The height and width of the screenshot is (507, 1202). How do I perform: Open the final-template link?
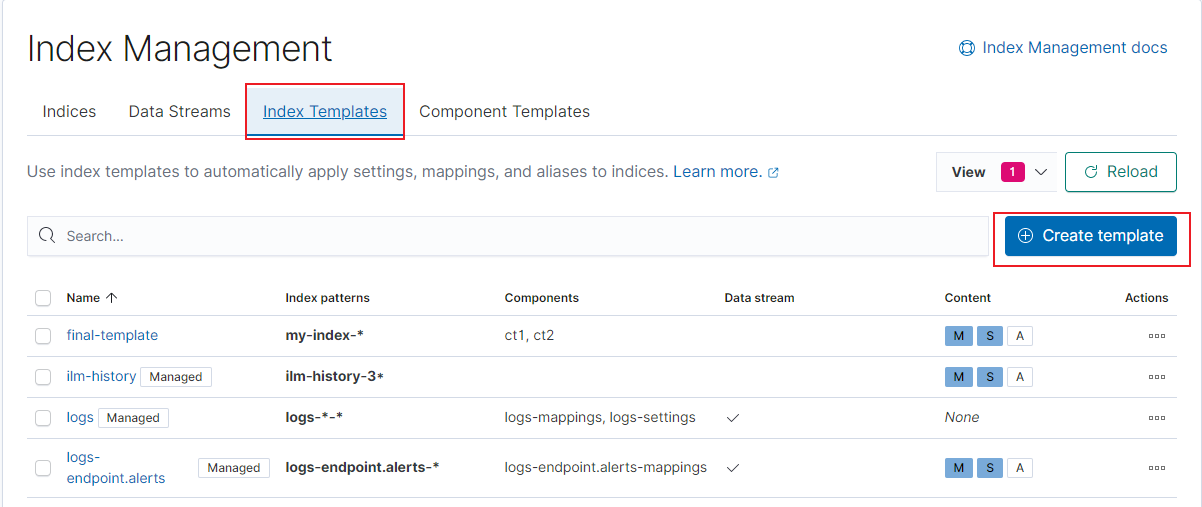click(x=112, y=336)
